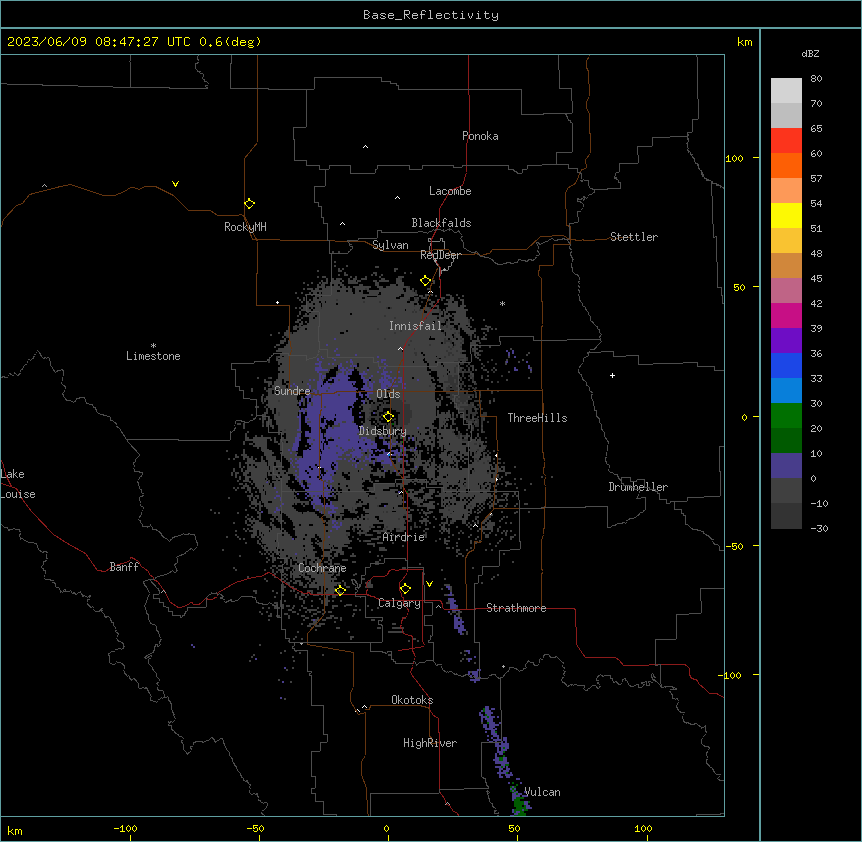Click the white asterisk above Limestone
This screenshot has width=862, height=842.
[x=153, y=346]
